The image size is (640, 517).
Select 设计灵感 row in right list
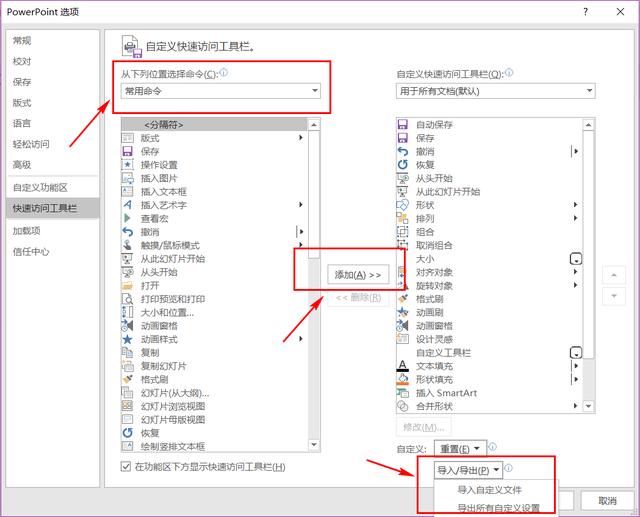click(489, 339)
